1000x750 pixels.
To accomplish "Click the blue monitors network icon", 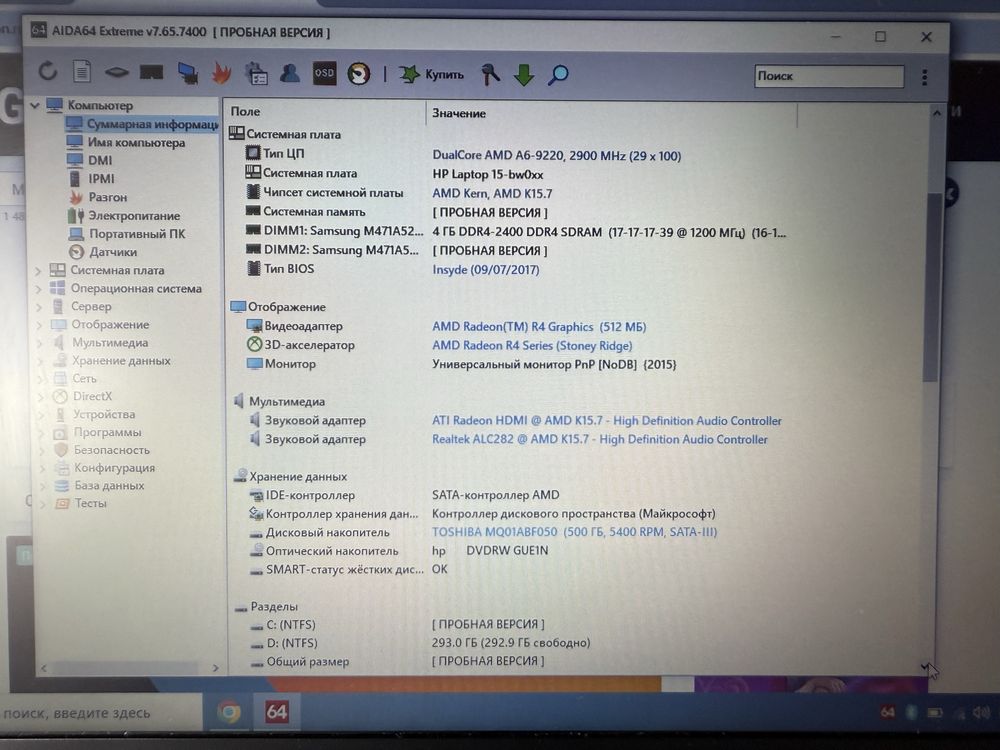I will point(188,73).
